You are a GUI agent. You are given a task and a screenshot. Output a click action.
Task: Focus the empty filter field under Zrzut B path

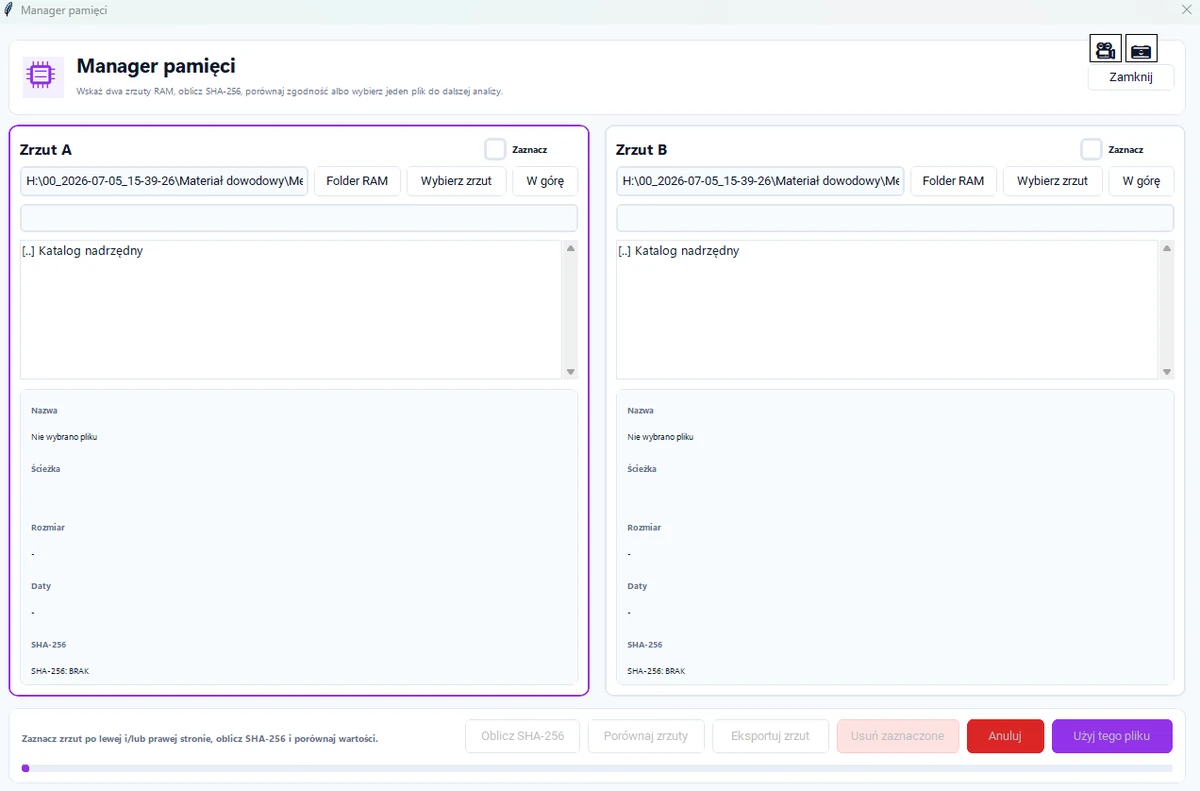pyautogui.click(x=895, y=218)
